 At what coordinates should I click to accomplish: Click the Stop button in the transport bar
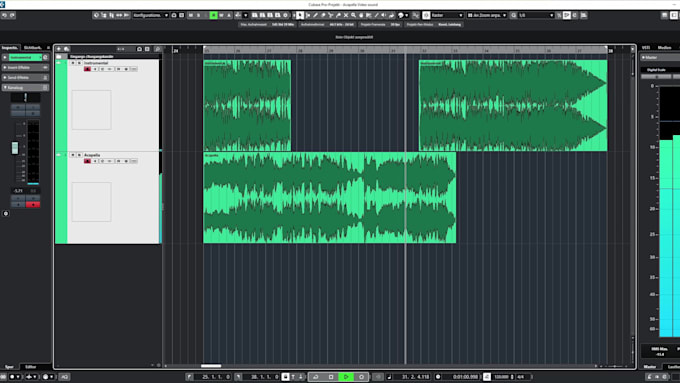pos(331,377)
